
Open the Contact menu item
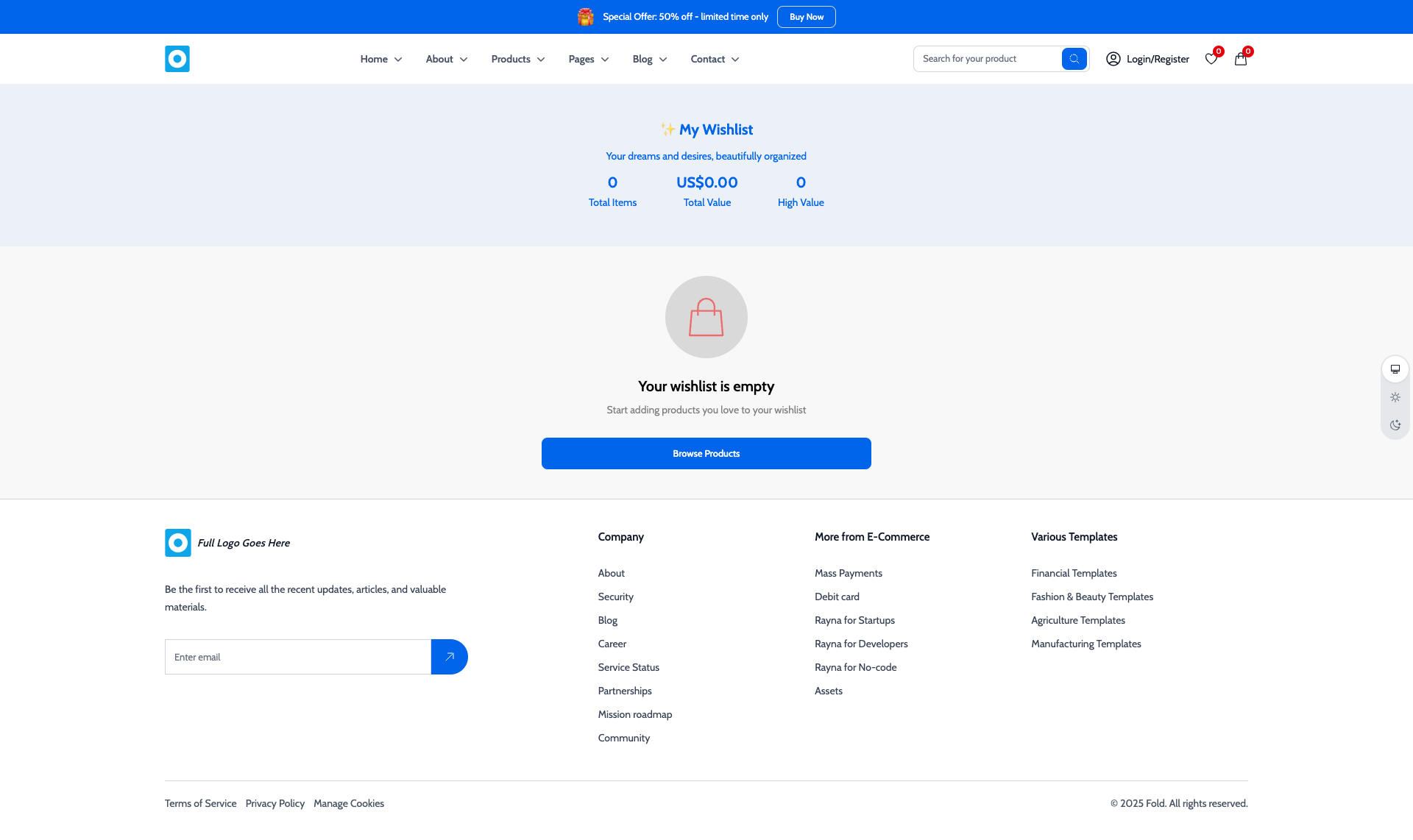[x=714, y=59]
